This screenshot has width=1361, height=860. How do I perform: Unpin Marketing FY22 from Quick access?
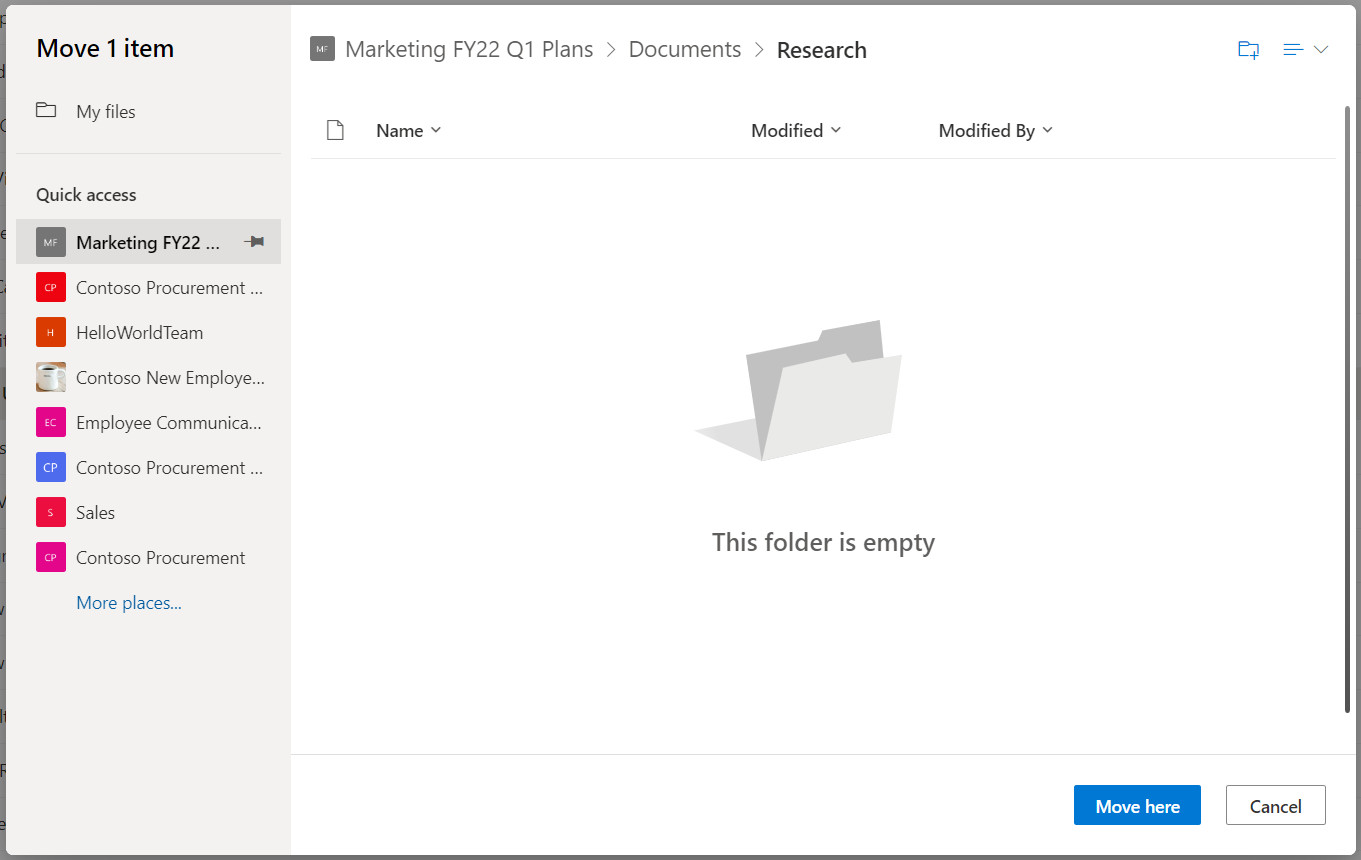(x=254, y=242)
